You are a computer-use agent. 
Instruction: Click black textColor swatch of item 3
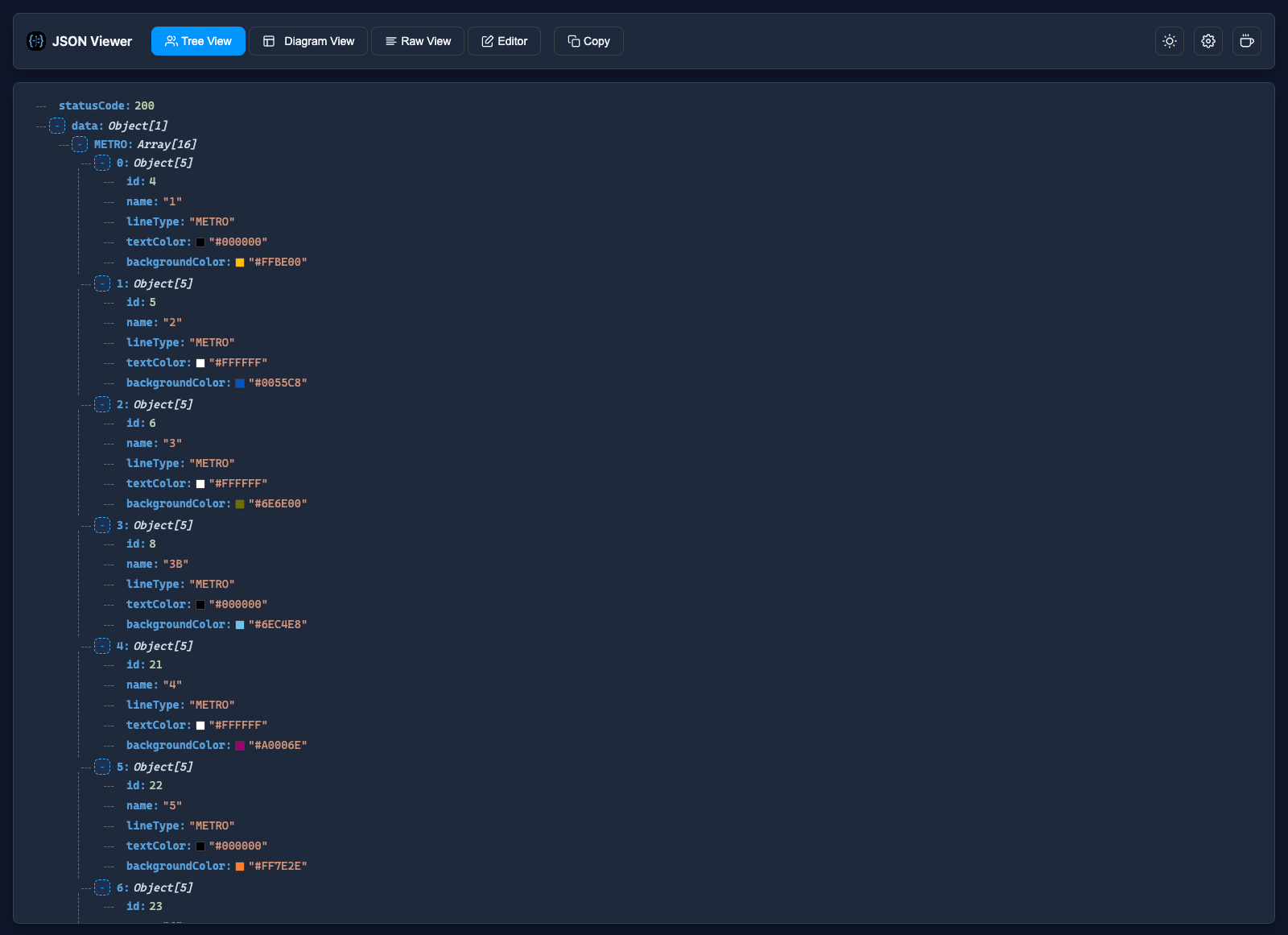(200, 605)
